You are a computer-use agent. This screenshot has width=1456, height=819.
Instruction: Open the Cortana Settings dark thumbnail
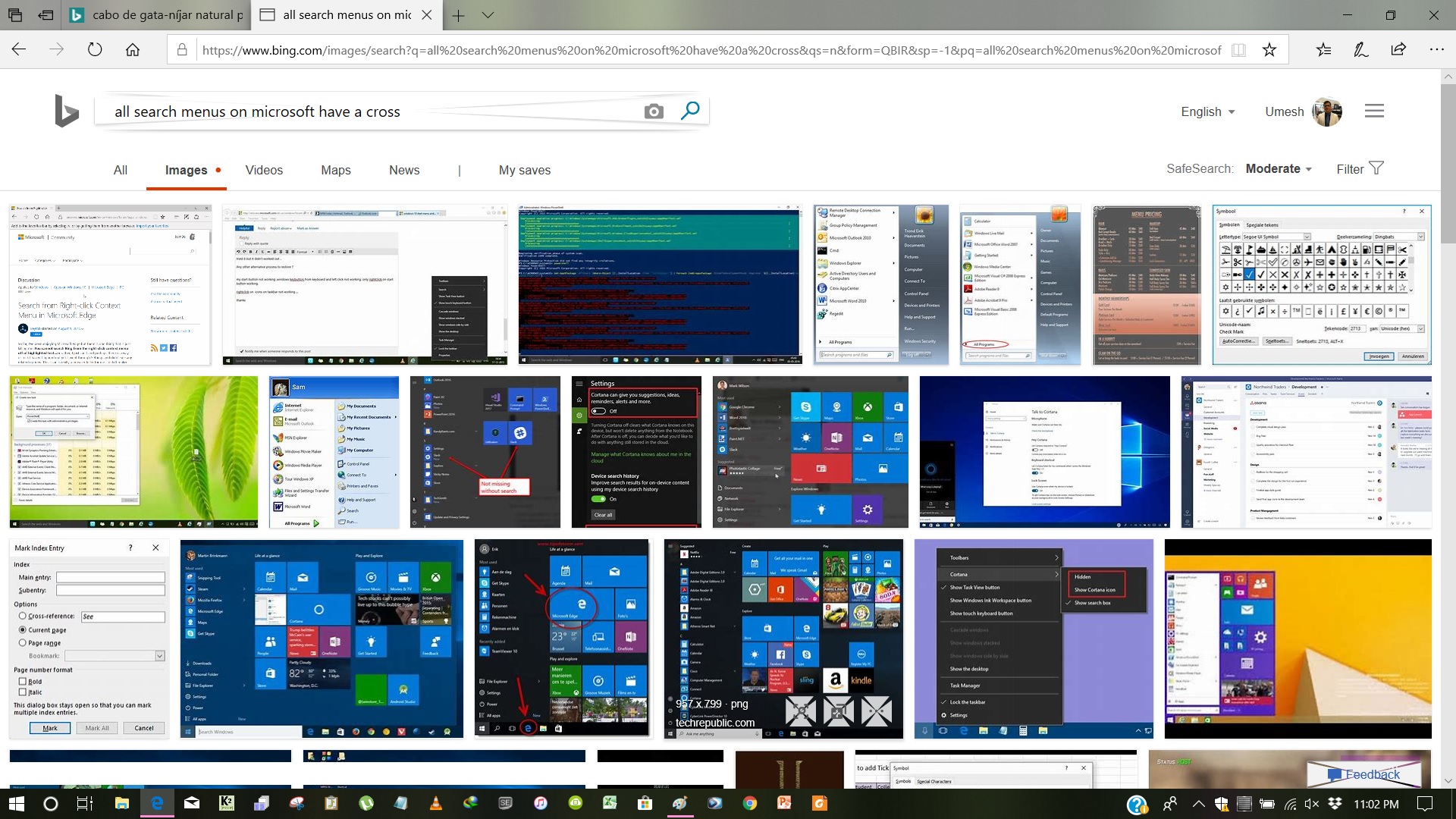pos(636,452)
